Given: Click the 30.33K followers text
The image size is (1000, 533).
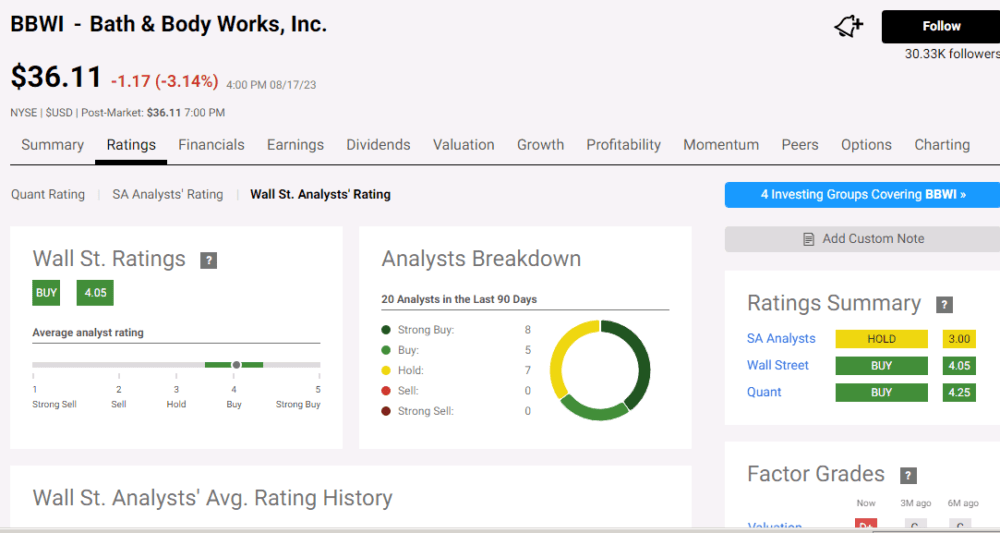Looking at the screenshot, I should click(x=952, y=54).
